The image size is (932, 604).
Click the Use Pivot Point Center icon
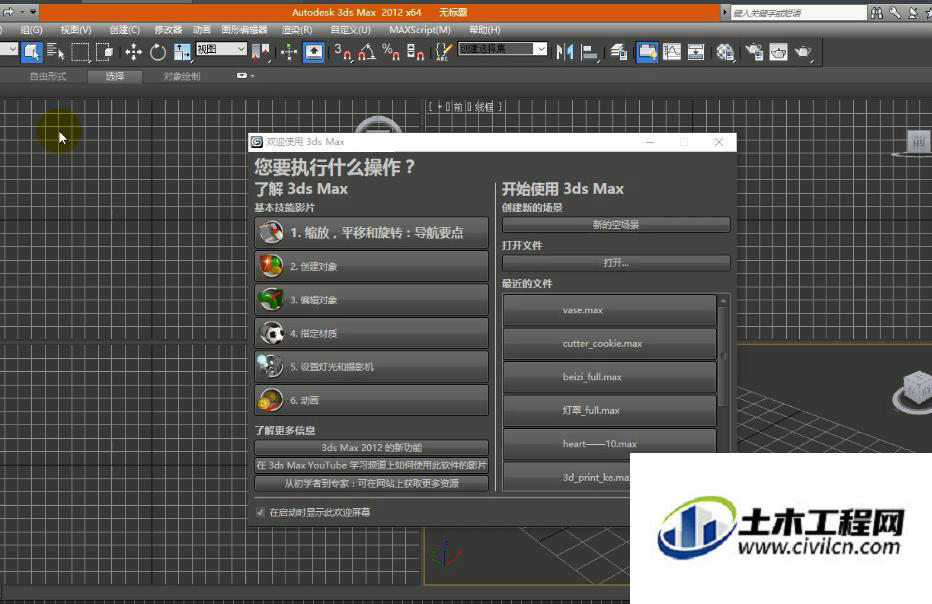point(261,52)
